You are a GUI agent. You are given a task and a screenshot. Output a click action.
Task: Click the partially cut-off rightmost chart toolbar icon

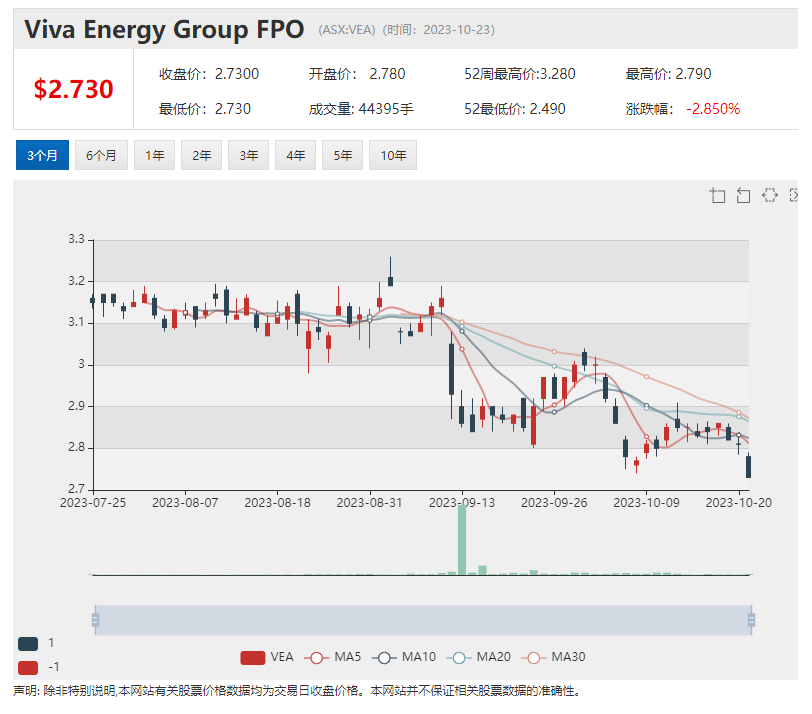794,195
